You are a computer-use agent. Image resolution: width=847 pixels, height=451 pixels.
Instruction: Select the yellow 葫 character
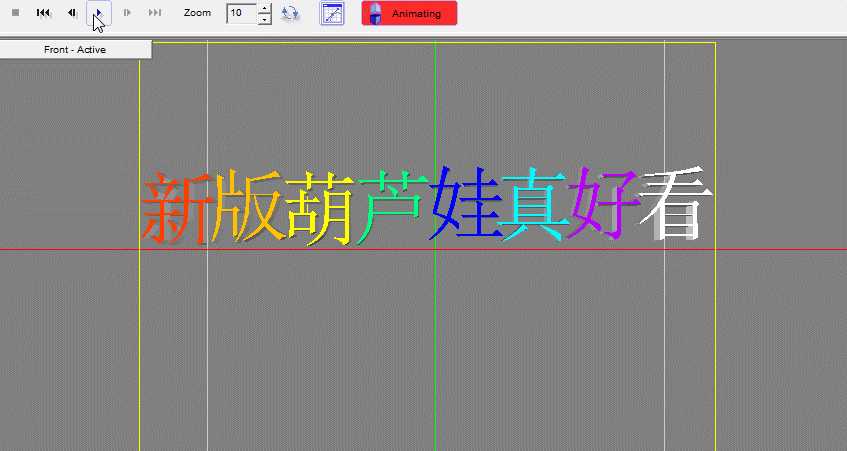[320, 210]
